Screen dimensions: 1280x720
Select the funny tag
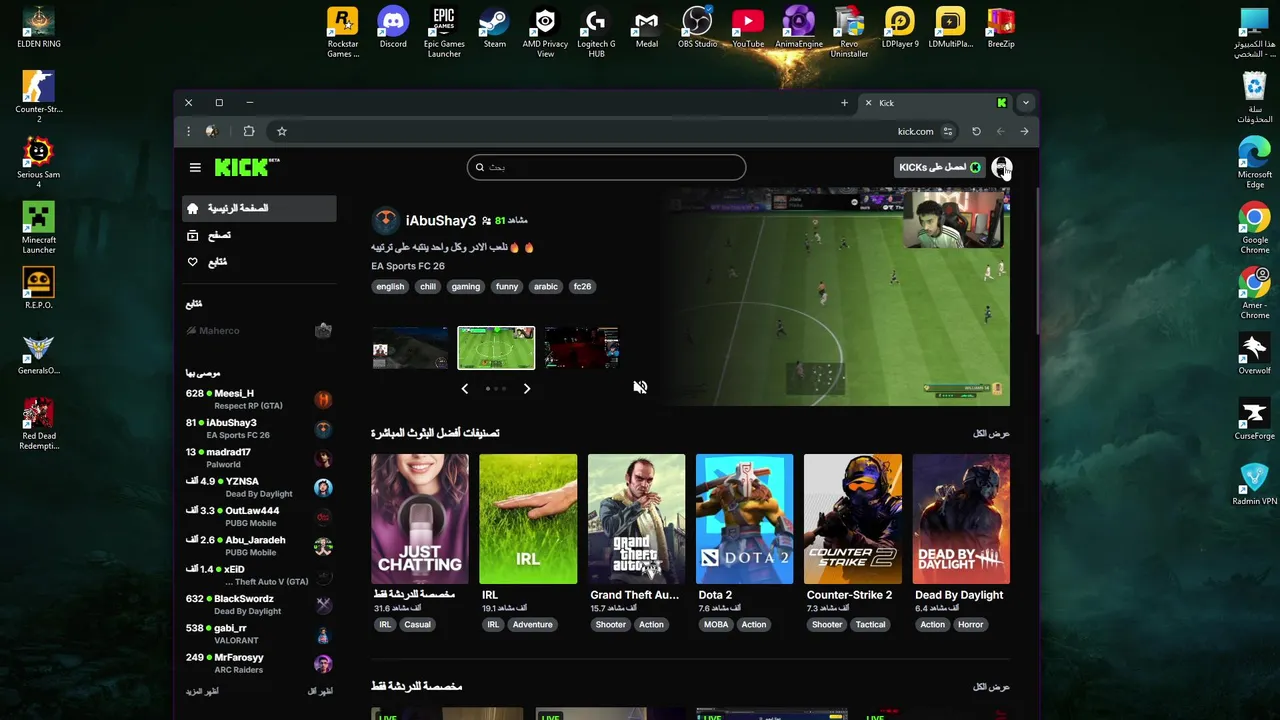click(507, 286)
